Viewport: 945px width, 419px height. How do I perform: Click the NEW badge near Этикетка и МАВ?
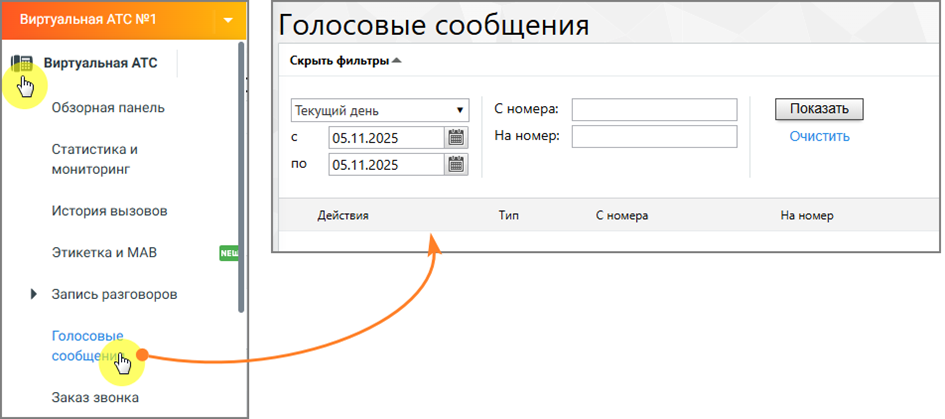[228, 253]
